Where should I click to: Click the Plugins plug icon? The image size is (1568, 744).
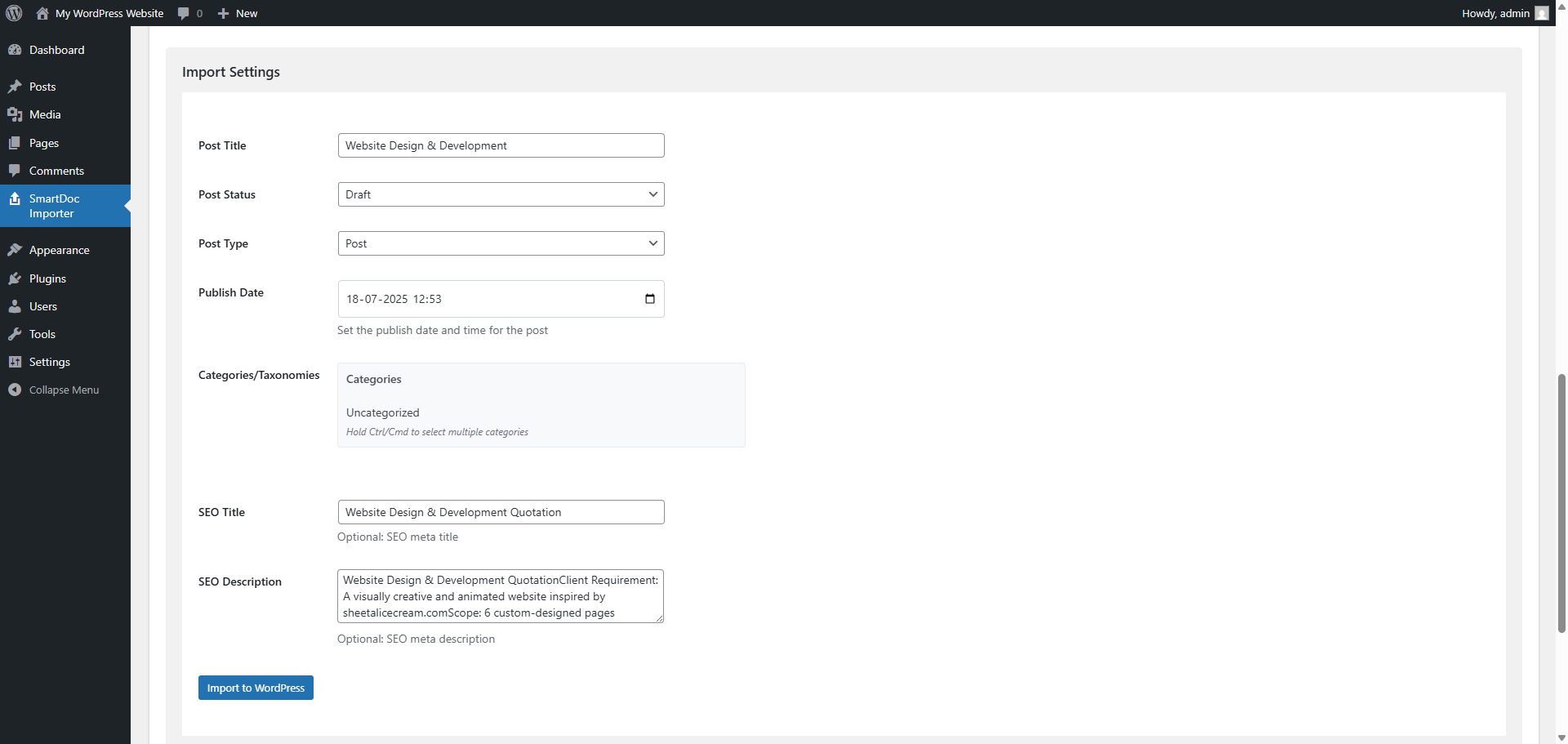point(15,278)
